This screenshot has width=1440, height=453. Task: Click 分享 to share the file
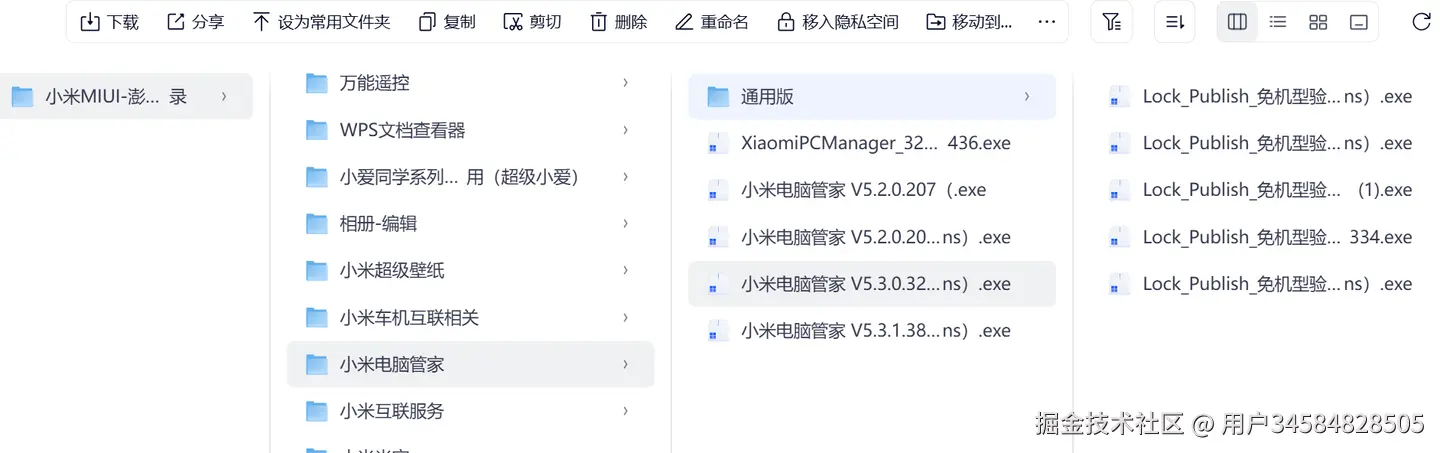[196, 22]
